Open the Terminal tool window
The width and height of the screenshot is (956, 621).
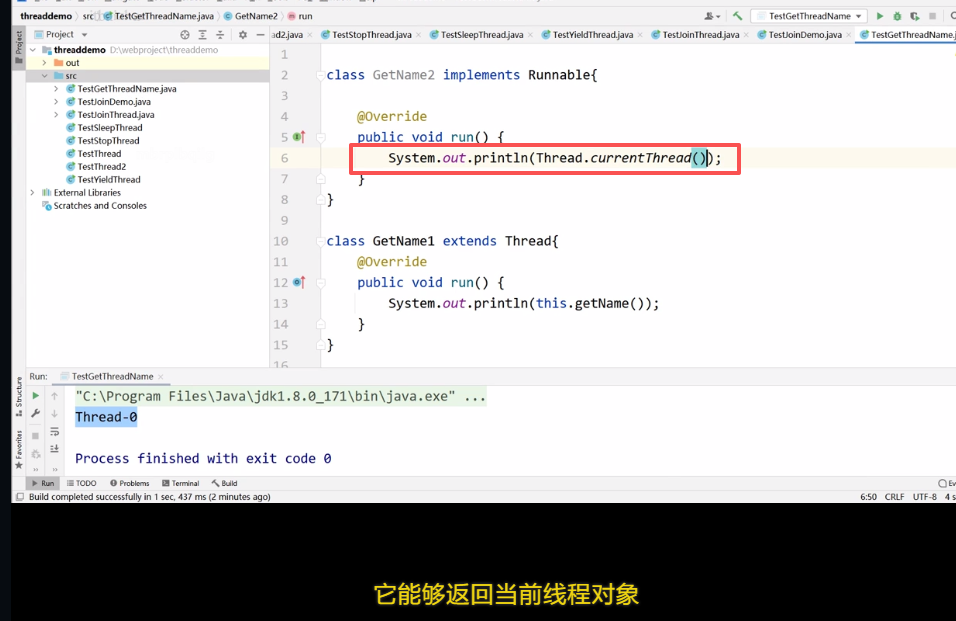(180, 483)
